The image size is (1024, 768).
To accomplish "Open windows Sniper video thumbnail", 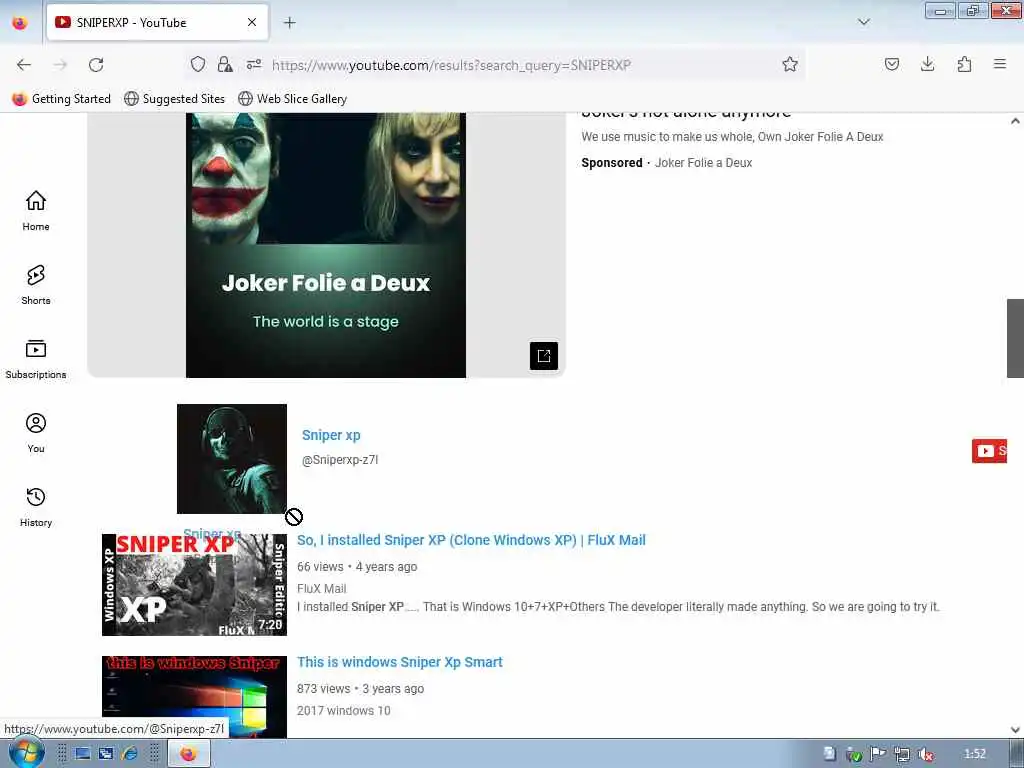I will (194, 697).
